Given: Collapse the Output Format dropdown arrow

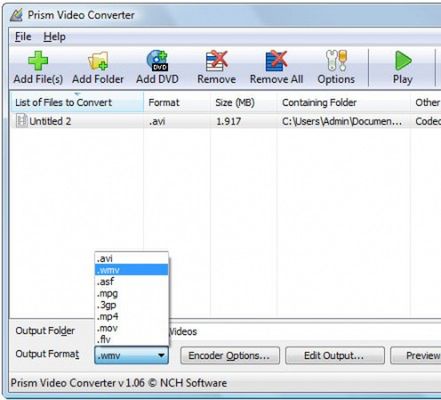Looking at the screenshot, I should point(161,355).
